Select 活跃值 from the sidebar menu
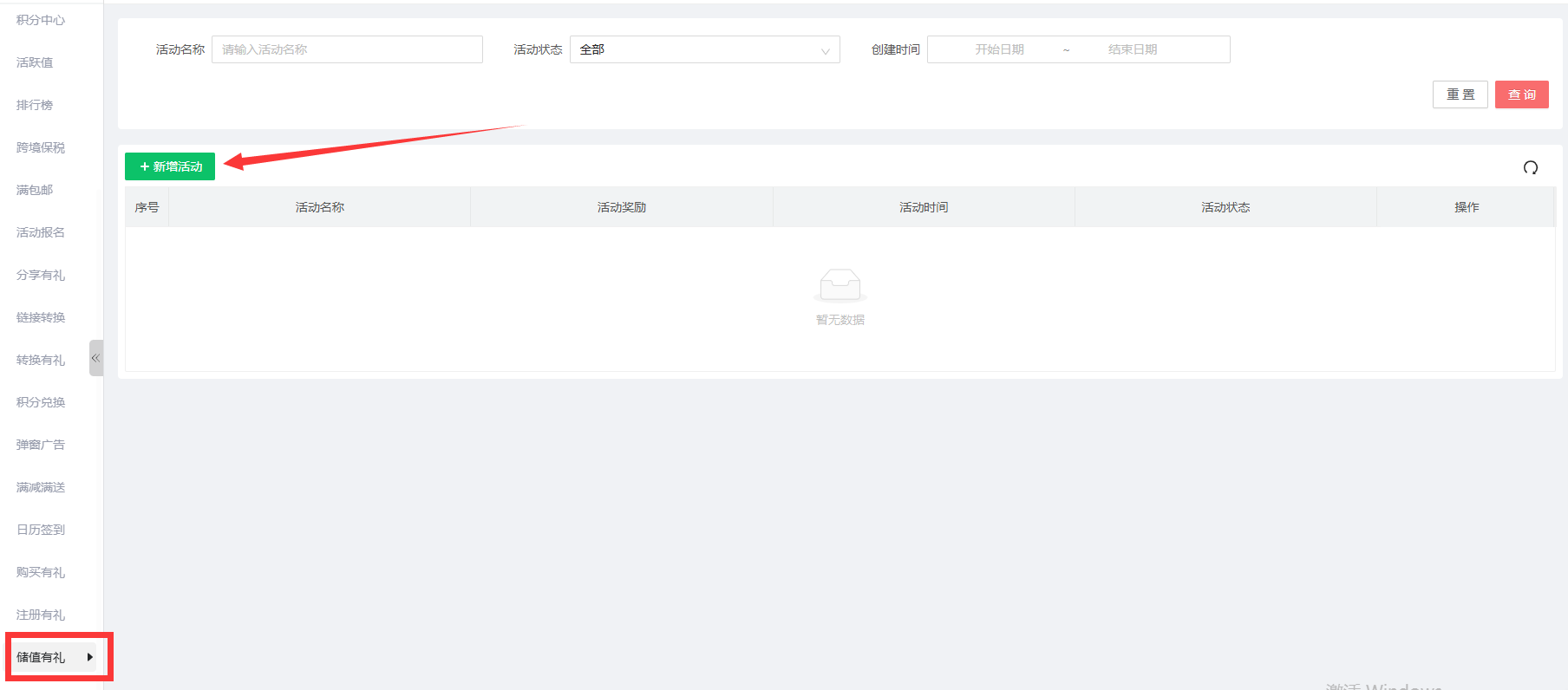This screenshot has width=1568, height=690. point(35,62)
